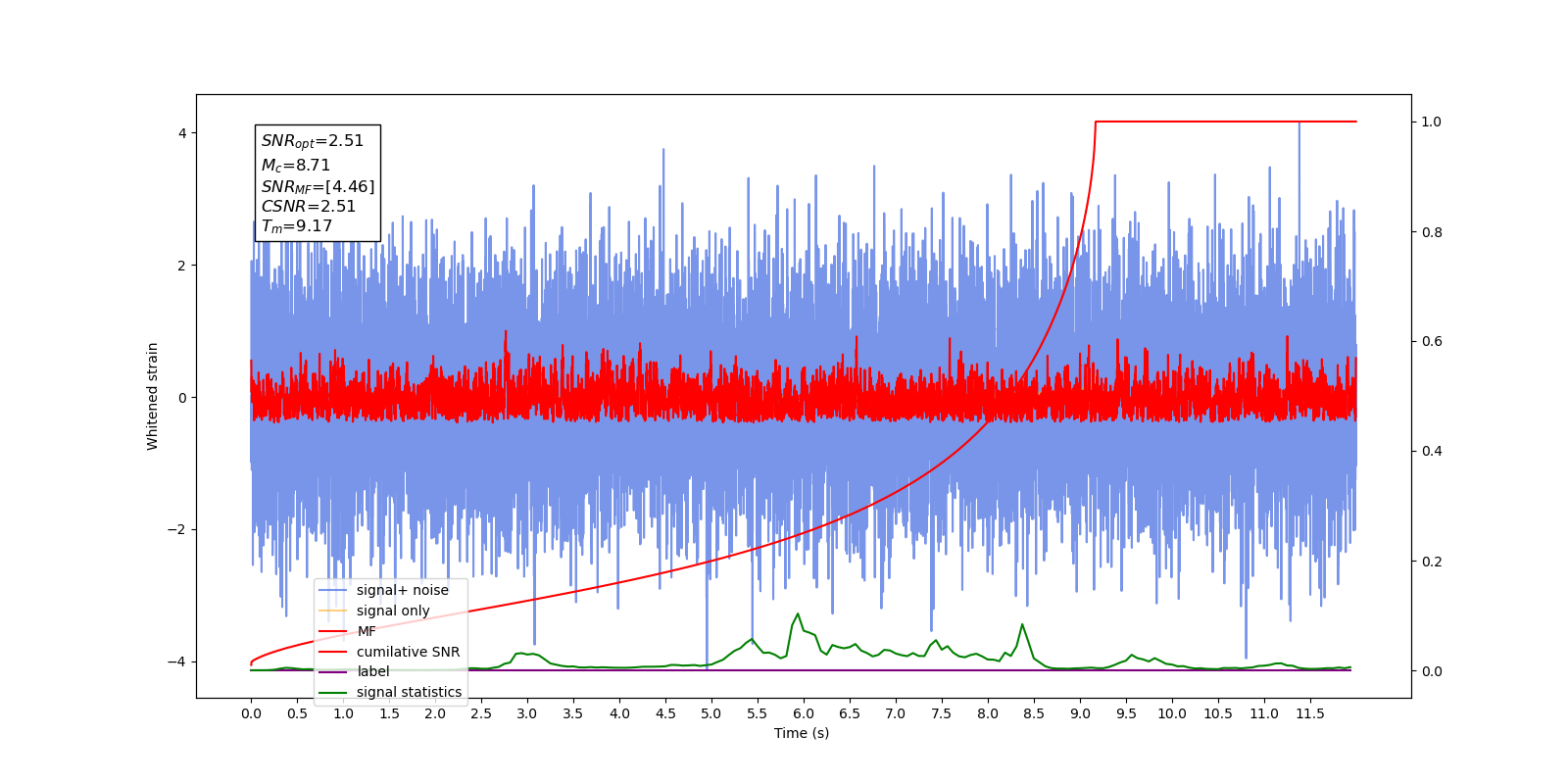Click the Tm=9.17 annotation text
Viewport: 1568px width, 784px height.
(x=297, y=226)
